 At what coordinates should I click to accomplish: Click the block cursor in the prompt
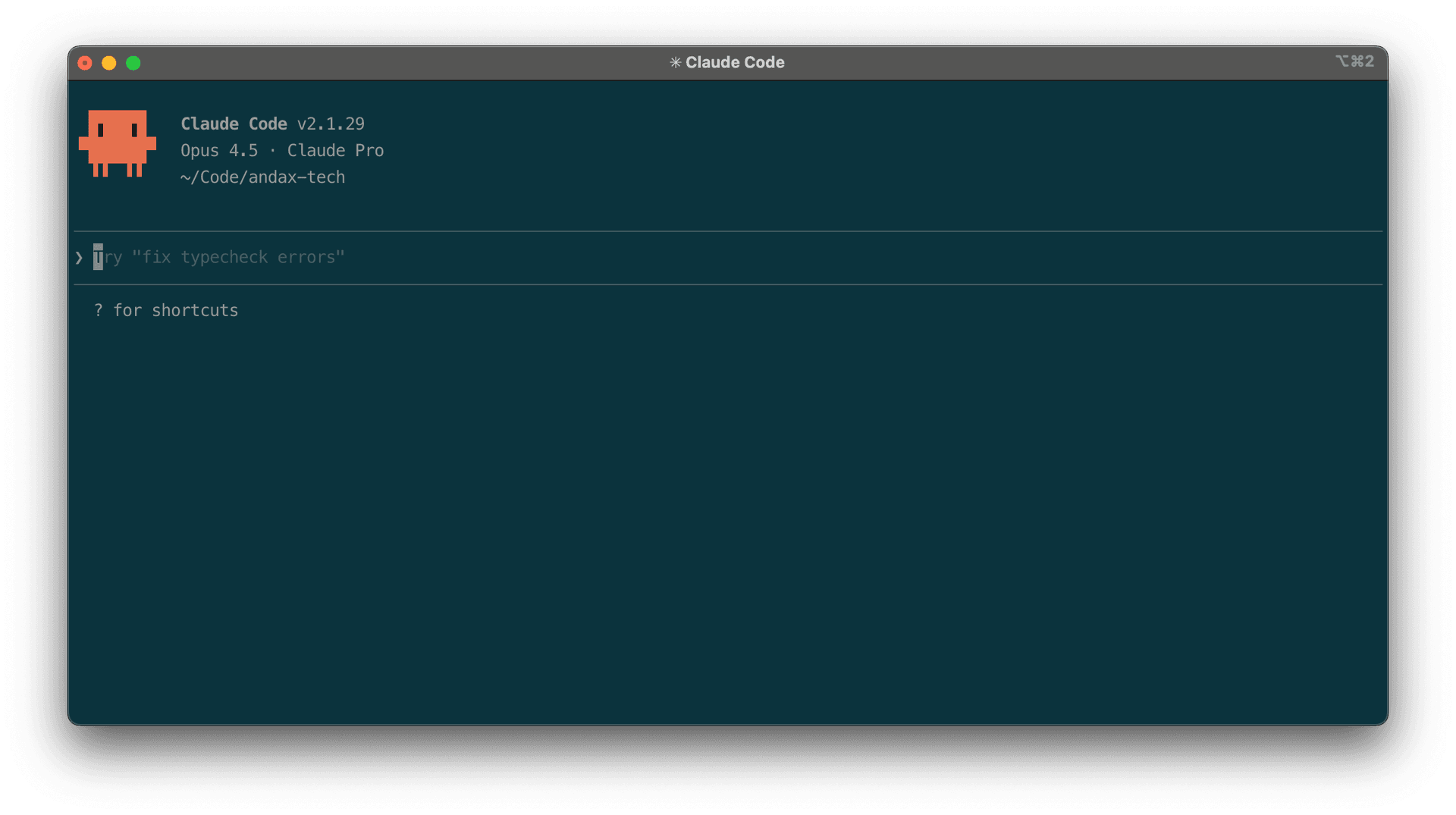coord(98,258)
